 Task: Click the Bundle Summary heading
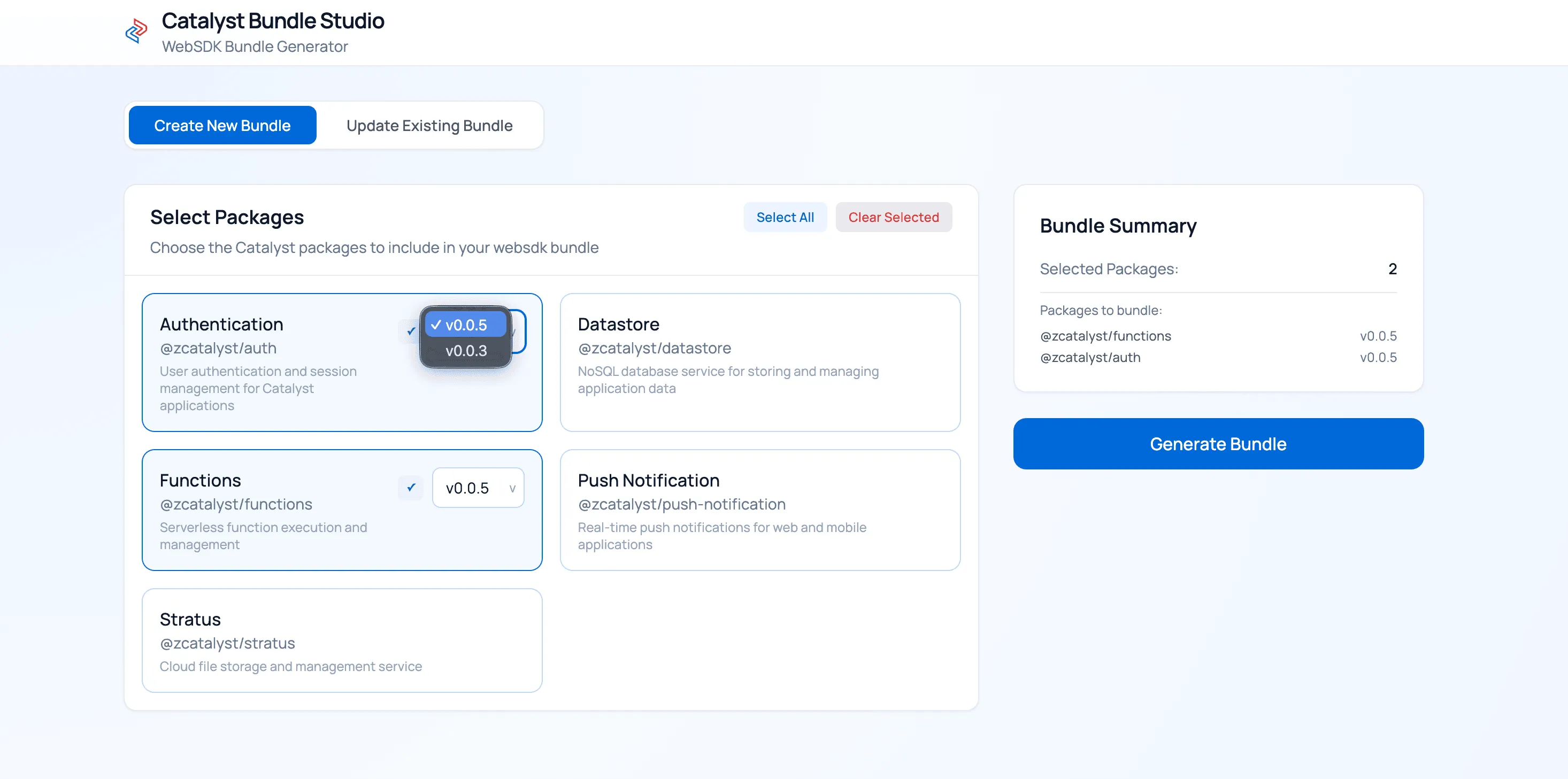(1118, 226)
